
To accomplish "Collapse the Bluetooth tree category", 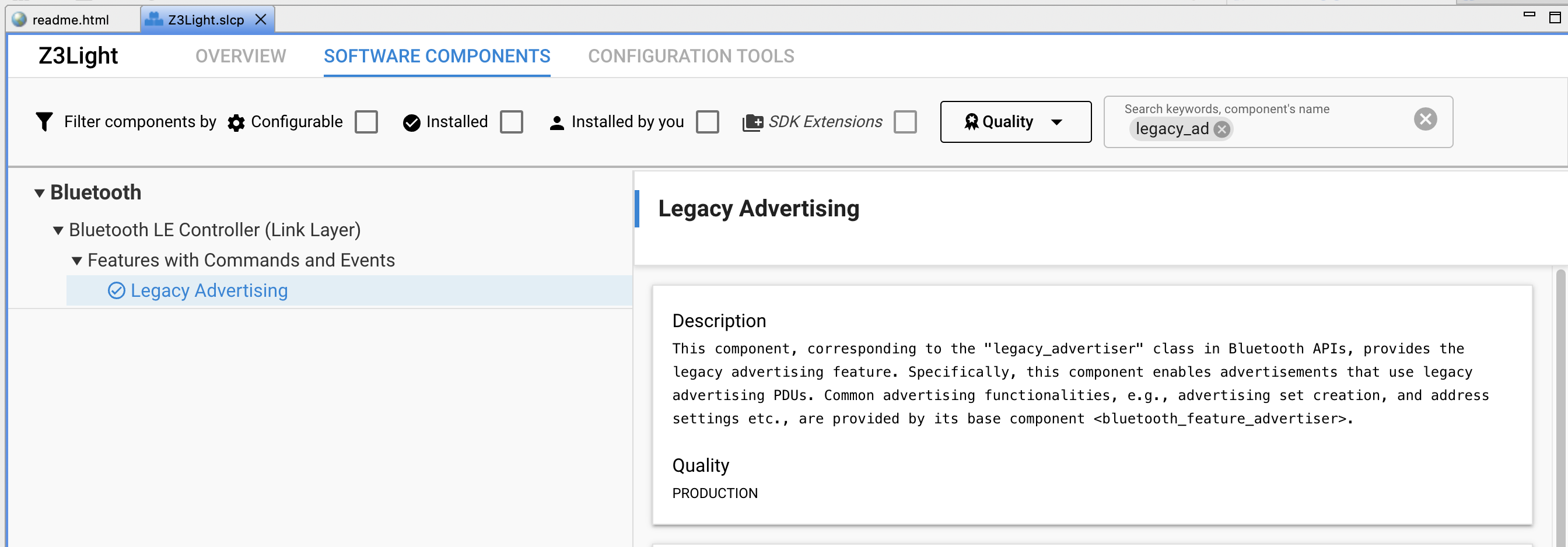I will pos(40,194).
